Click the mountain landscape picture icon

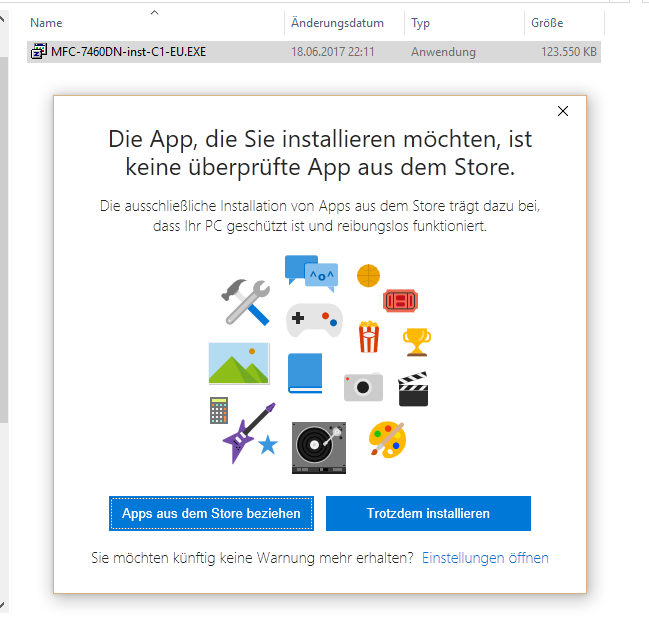click(239, 363)
